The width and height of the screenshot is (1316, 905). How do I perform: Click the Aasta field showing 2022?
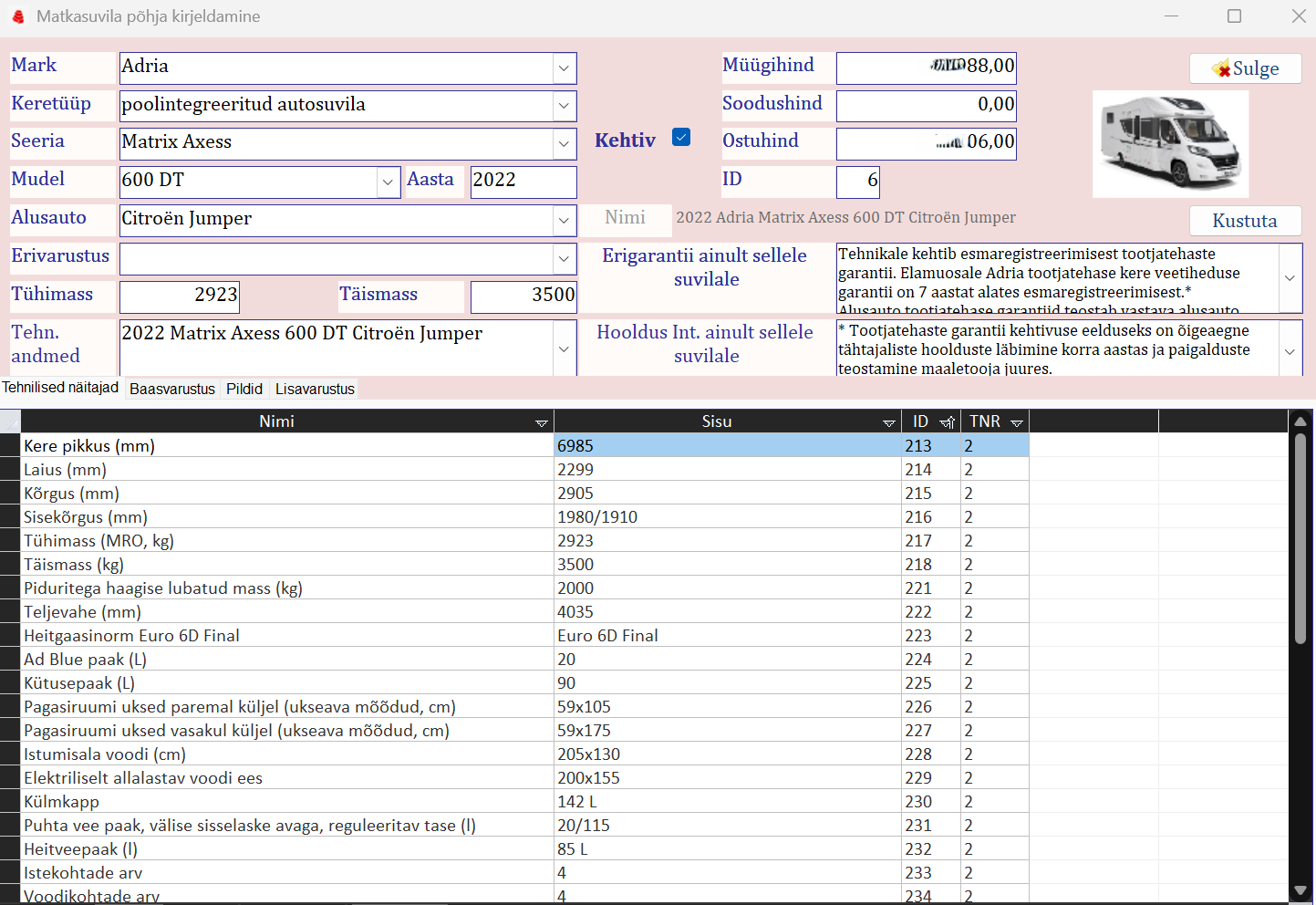[523, 182]
